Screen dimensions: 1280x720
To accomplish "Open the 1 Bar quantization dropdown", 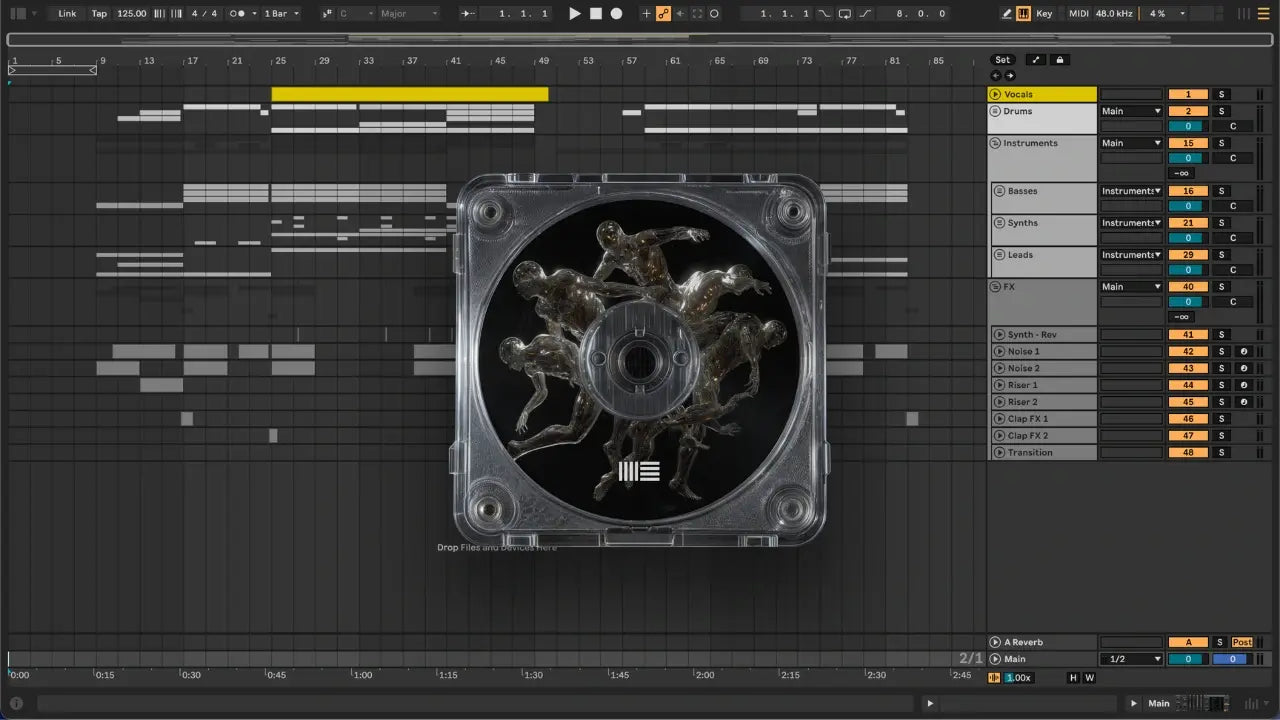I will point(282,14).
